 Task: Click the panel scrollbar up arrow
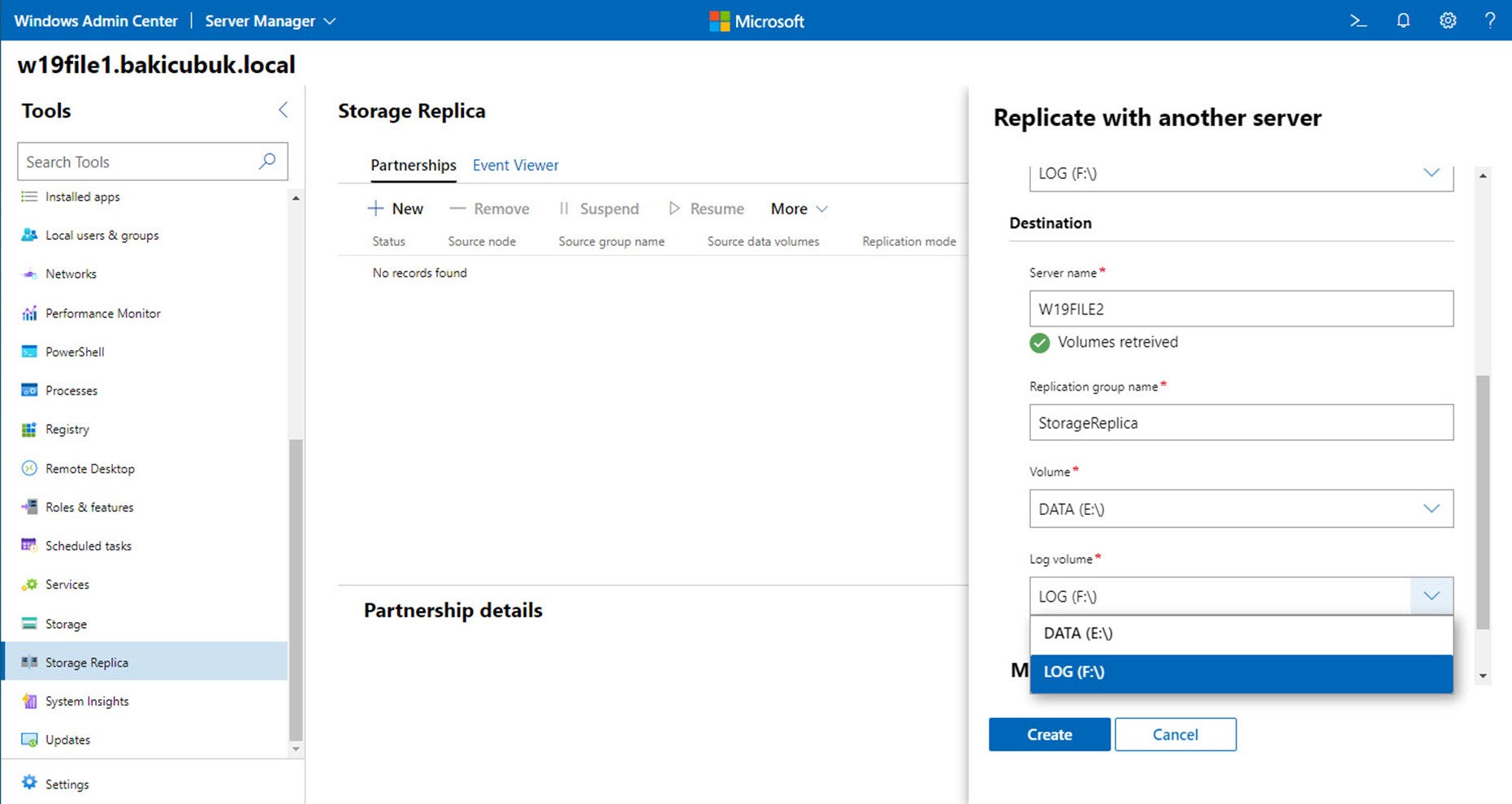click(1483, 175)
